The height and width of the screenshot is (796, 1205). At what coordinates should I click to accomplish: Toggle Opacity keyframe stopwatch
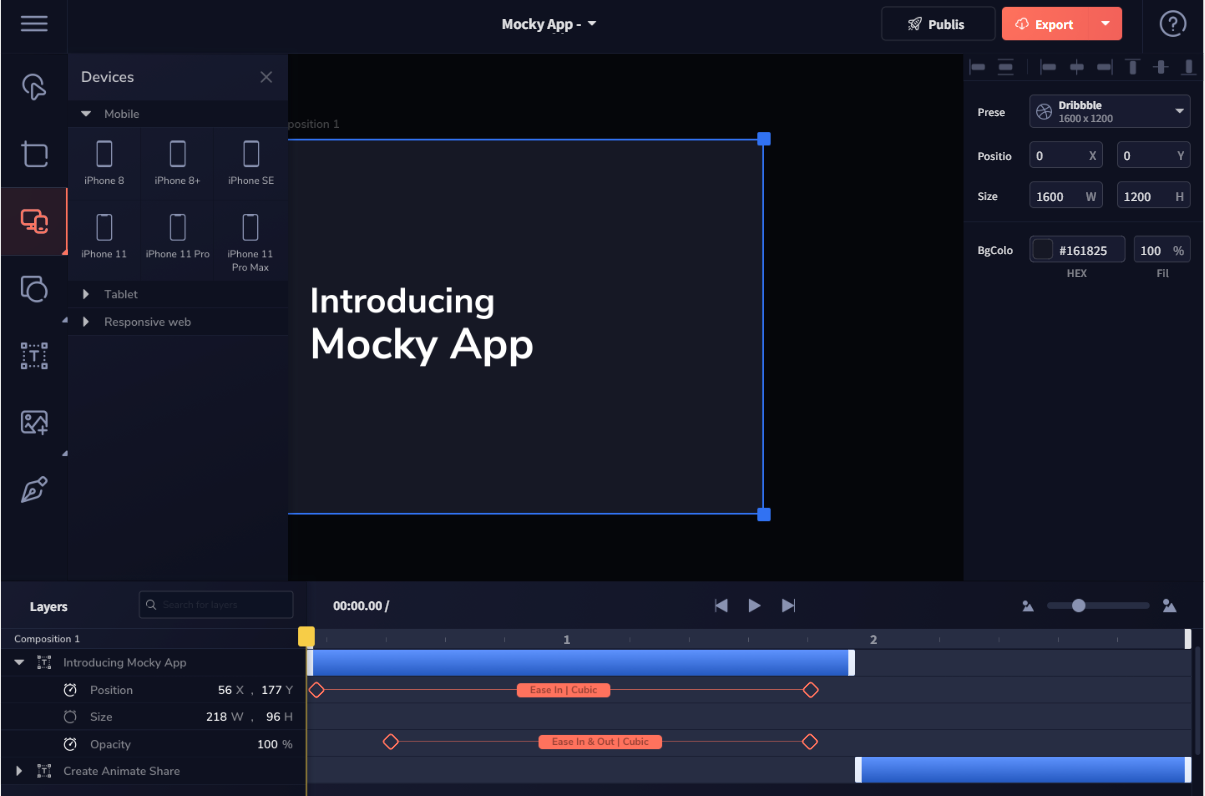70,744
